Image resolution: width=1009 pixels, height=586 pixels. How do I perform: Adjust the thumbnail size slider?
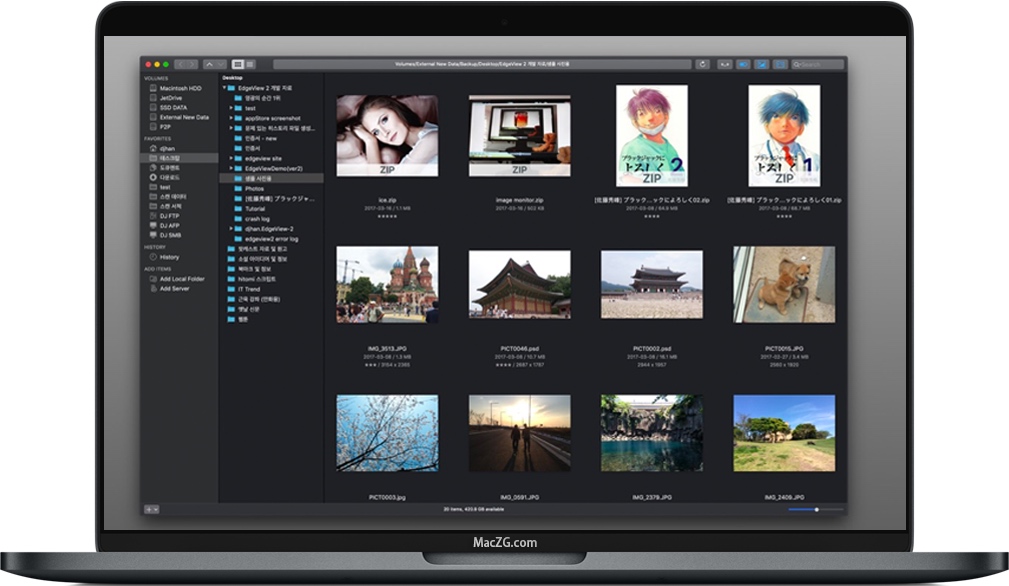tap(816, 509)
